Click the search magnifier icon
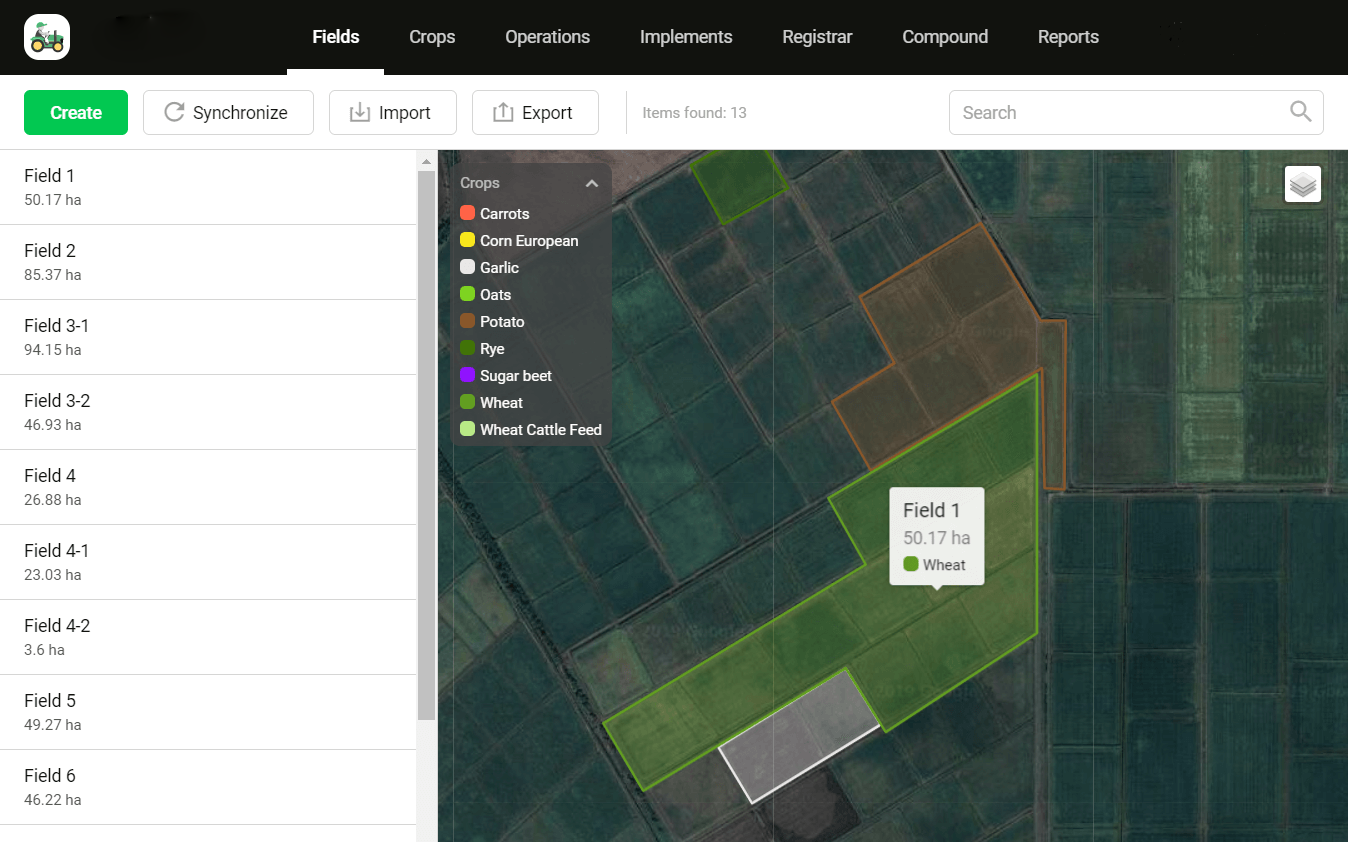The image size is (1348, 842). pyautogui.click(x=1300, y=112)
